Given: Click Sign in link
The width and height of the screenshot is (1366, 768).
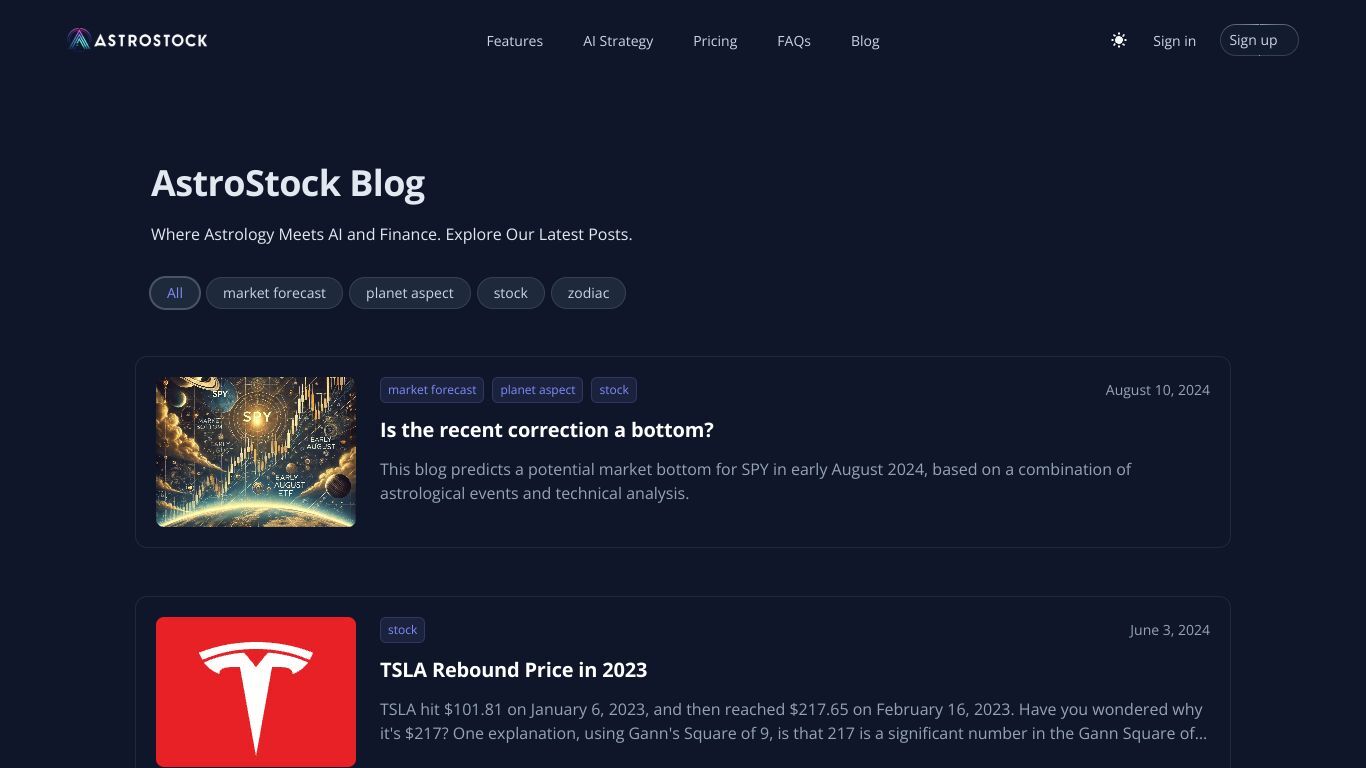Looking at the screenshot, I should [x=1174, y=41].
